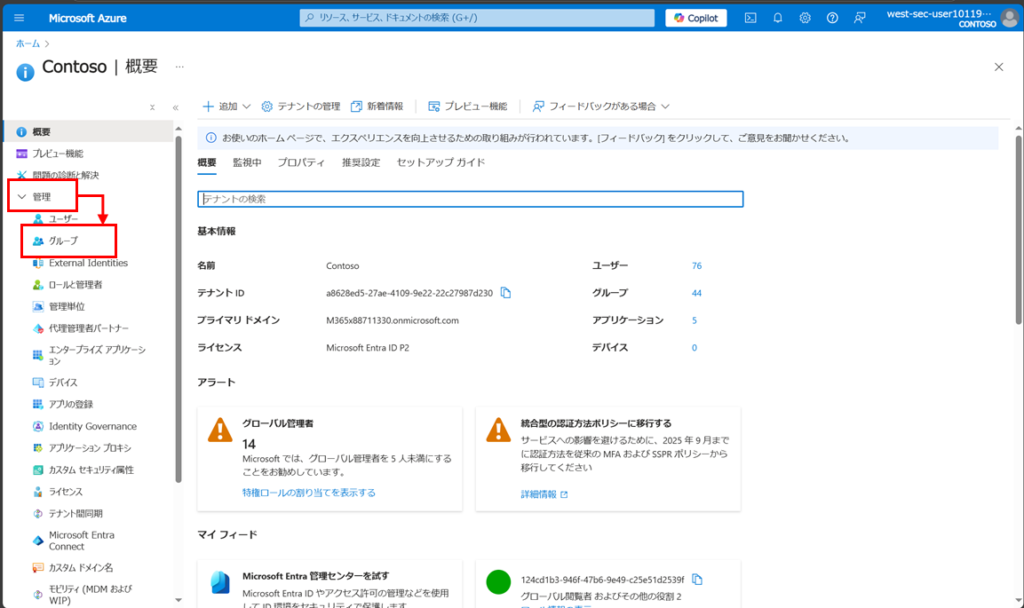The image size is (1024, 608).
Task: Switch to the 推奨設定 tab
Action: (x=360, y=163)
